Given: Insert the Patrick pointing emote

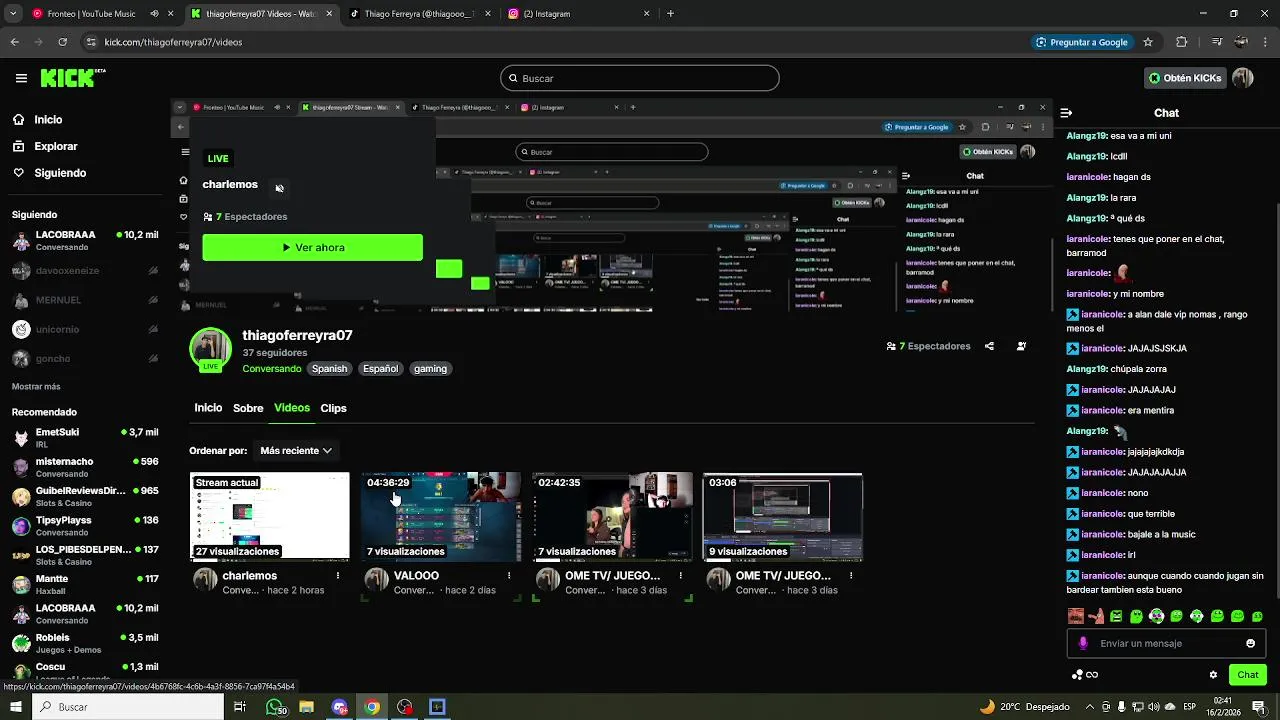Looking at the screenshot, I should (x=1096, y=616).
